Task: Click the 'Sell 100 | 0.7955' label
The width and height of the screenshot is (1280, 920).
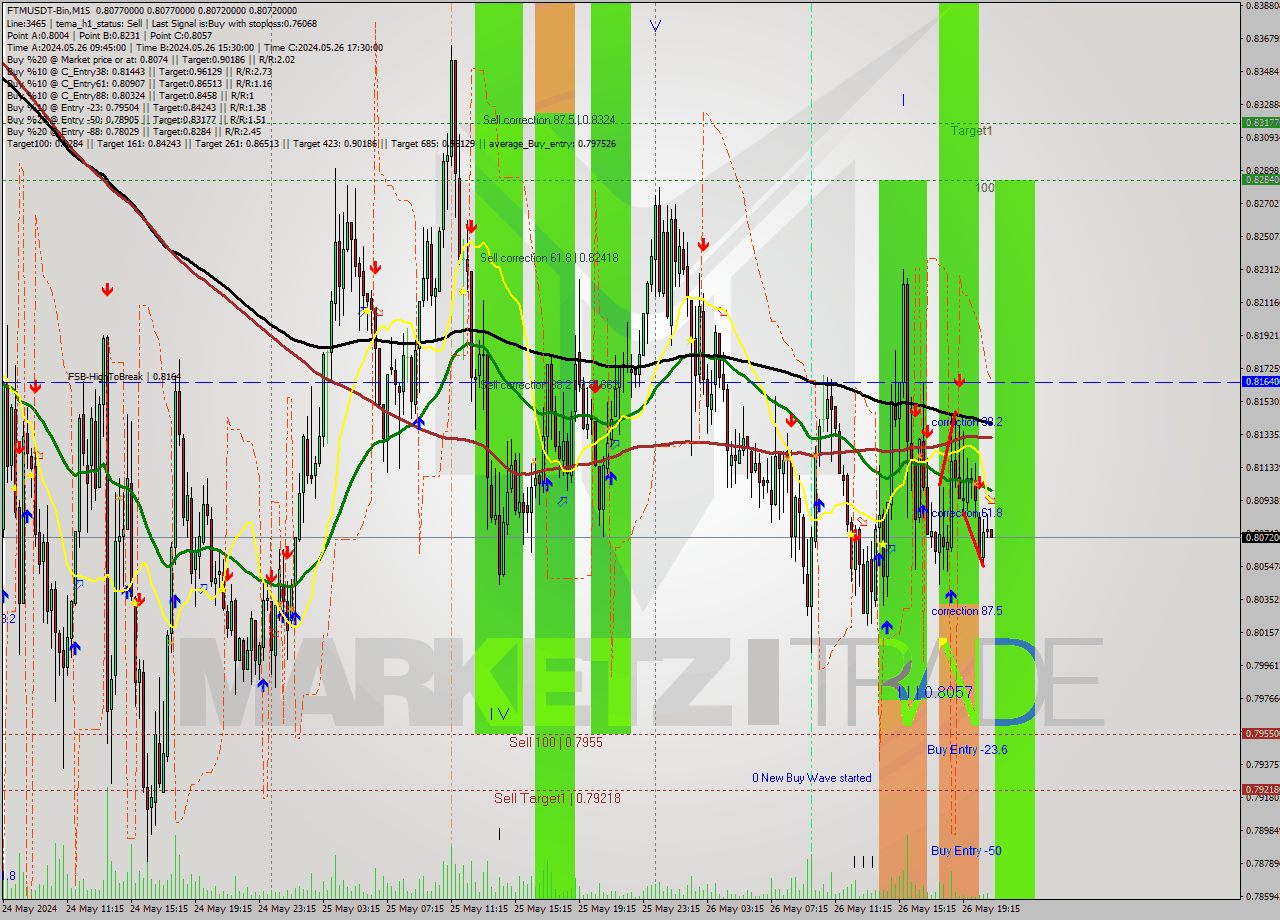Action: 556,743
